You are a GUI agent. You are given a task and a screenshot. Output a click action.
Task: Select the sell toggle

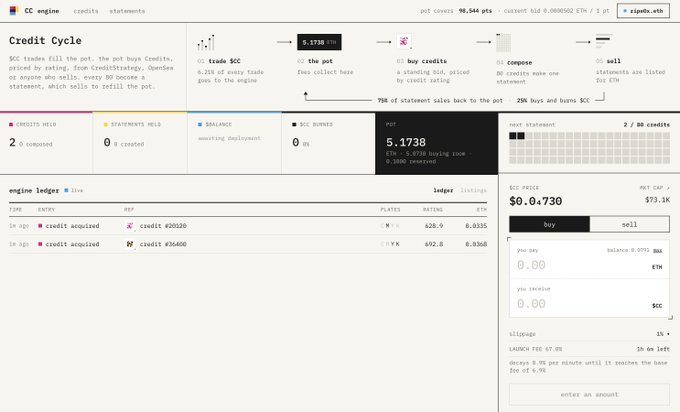[629, 224]
